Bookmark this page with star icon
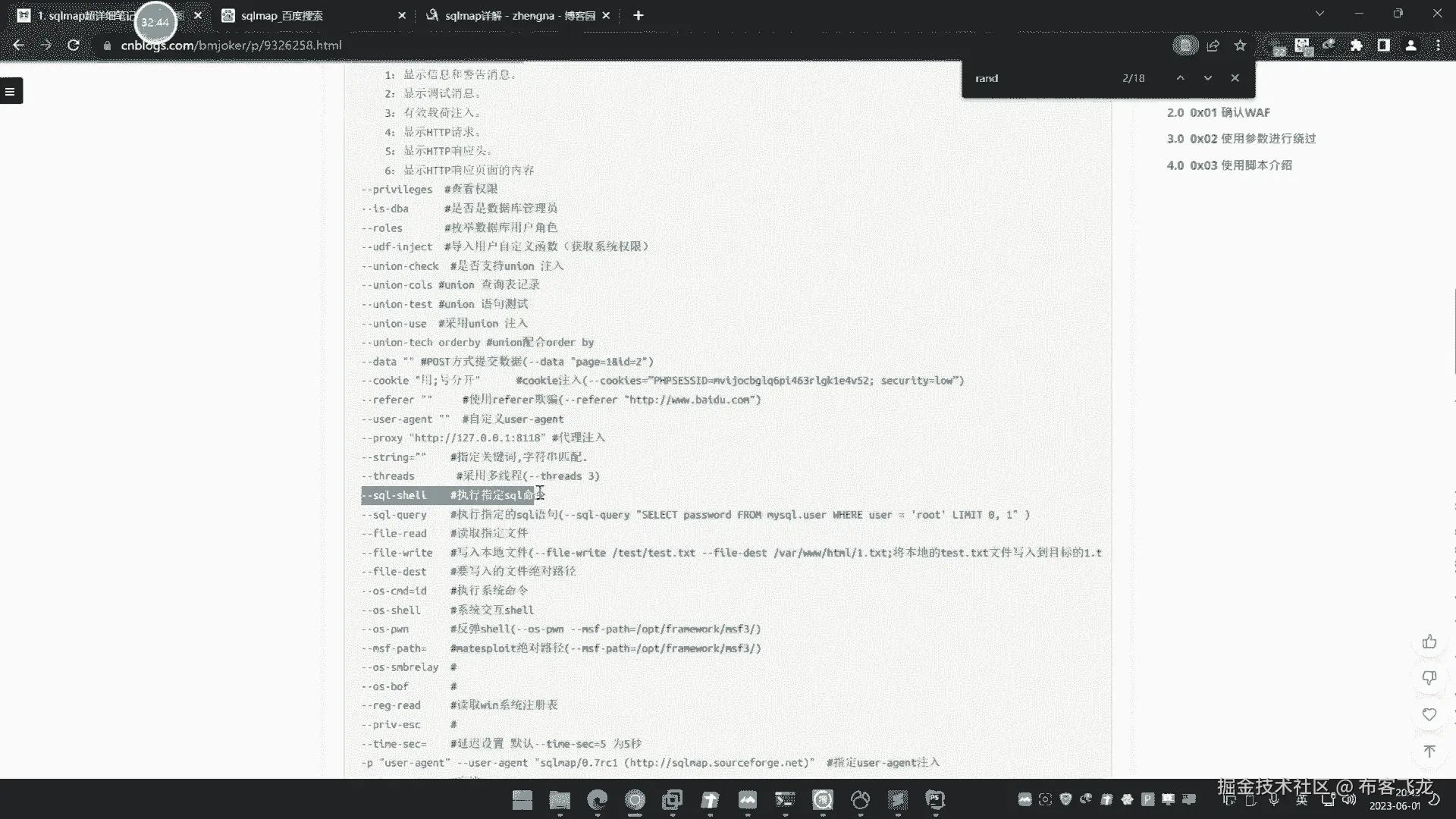1456x819 pixels. pos(1240,45)
